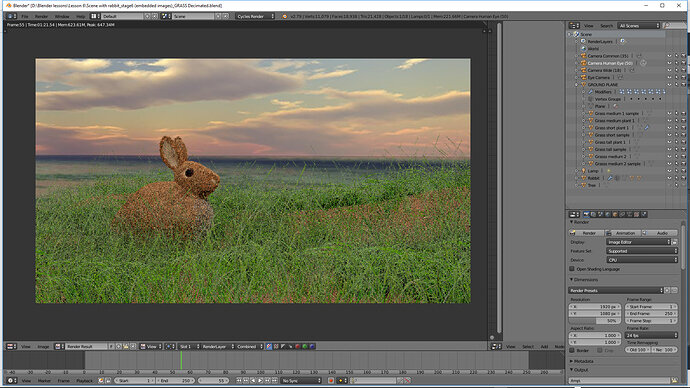Click the timeline Start frame field
The height and width of the screenshot is (388, 690).
coord(135,381)
